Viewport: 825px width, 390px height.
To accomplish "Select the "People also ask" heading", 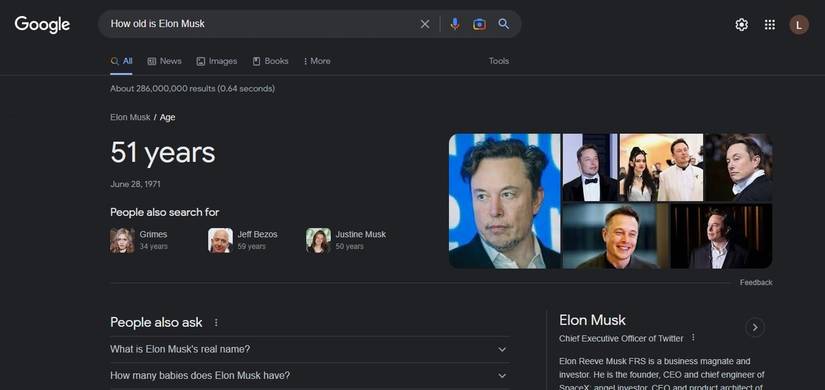I will 156,323.
